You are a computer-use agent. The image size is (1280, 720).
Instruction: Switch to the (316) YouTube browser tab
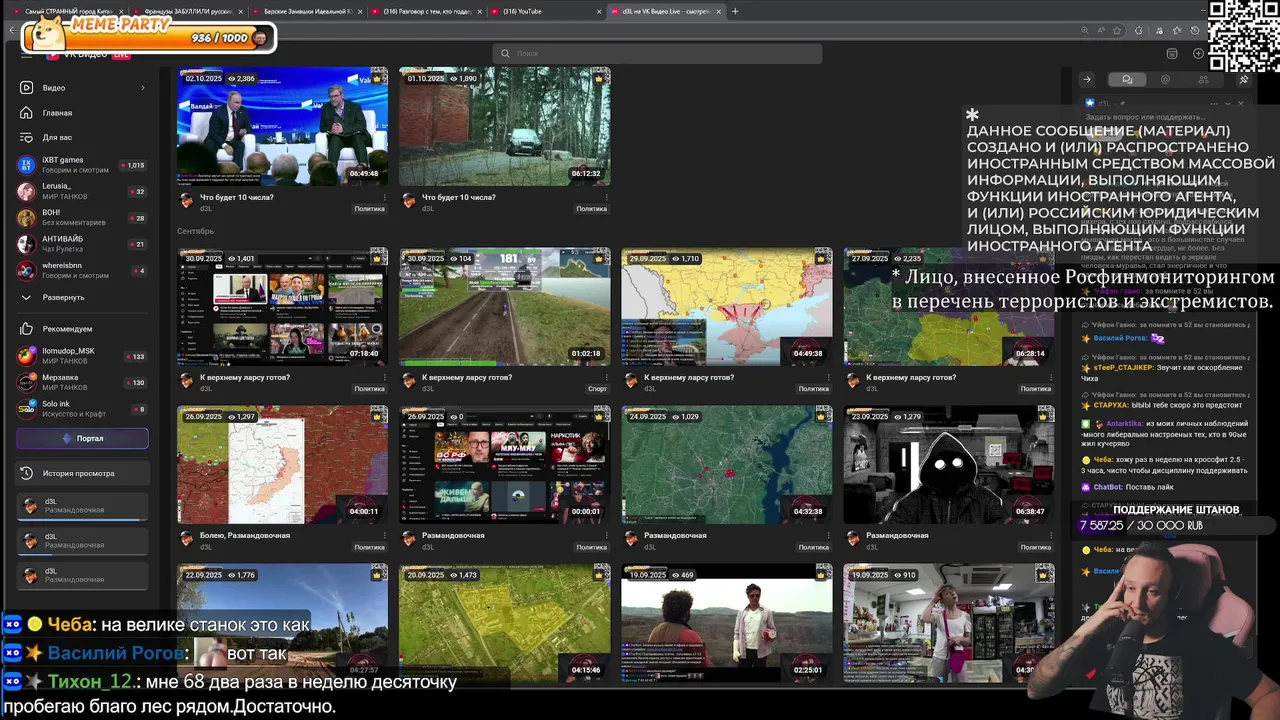tap(545, 12)
